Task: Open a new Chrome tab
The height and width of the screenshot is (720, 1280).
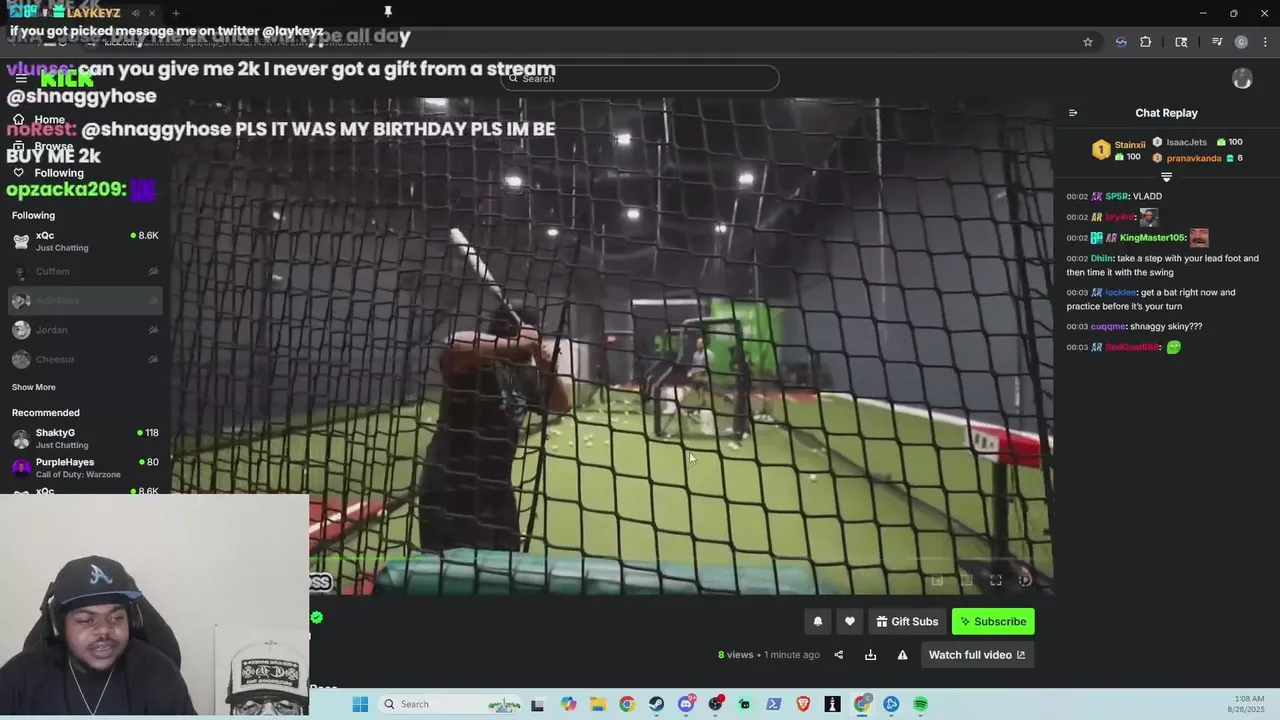Action: pos(176,13)
